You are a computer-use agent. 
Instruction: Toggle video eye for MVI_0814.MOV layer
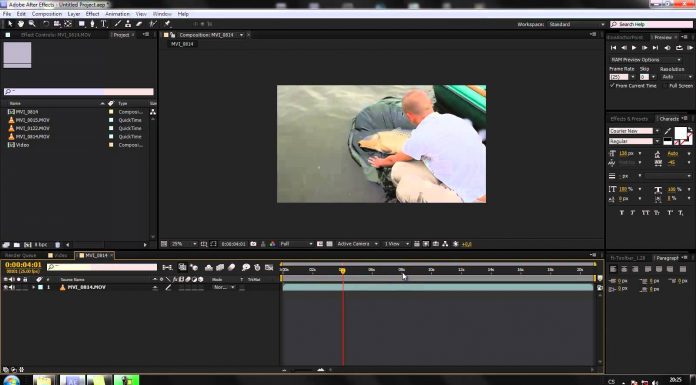5,287
